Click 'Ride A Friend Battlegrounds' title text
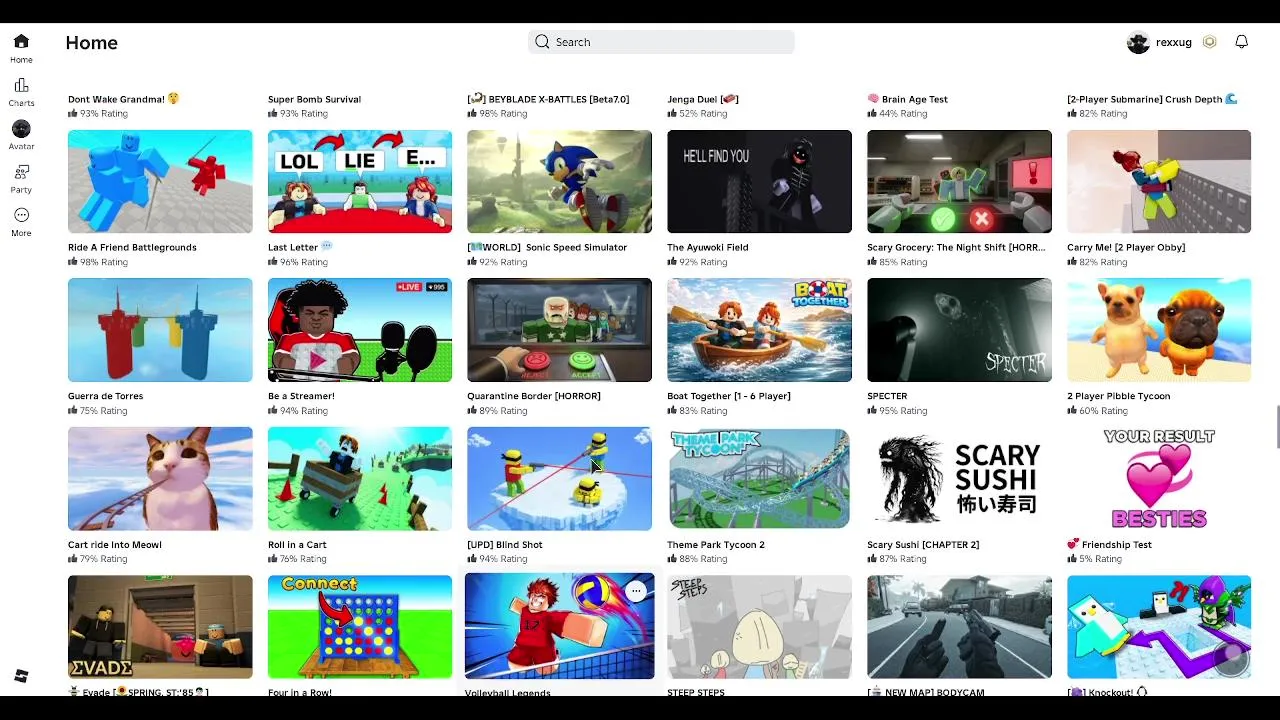1280x720 pixels. click(132, 247)
